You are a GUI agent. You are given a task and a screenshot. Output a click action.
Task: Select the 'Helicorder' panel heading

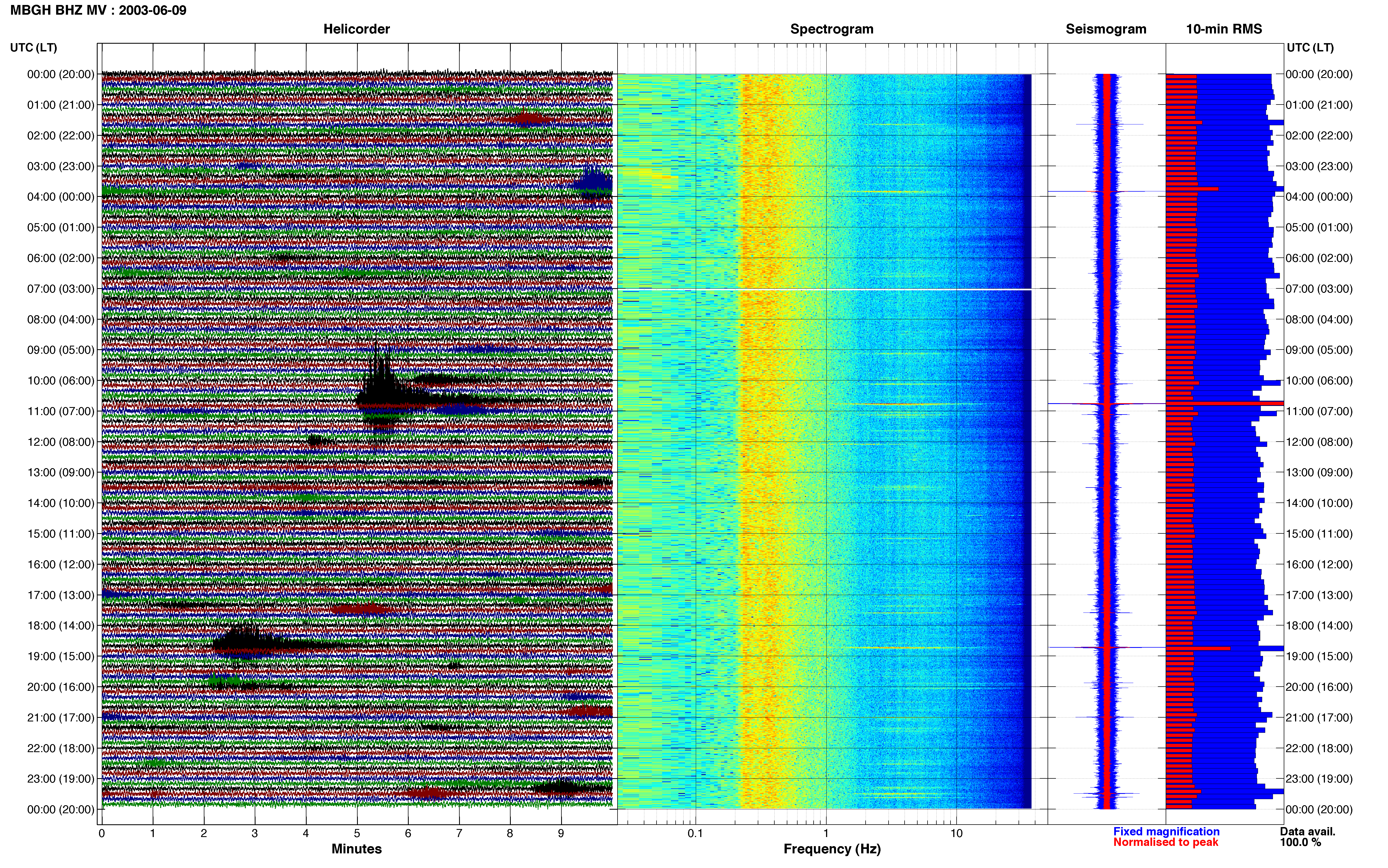[x=356, y=29]
